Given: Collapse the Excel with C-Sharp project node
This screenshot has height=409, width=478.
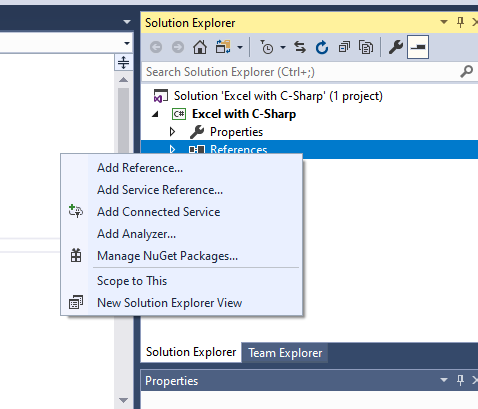Looking at the screenshot, I should click(x=155, y=114).
